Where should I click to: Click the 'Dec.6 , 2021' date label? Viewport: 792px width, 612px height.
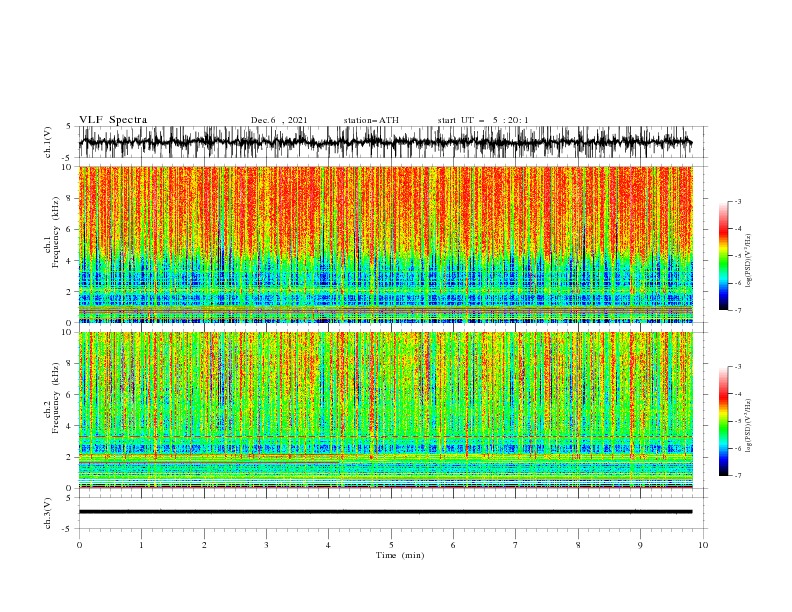click(279, 120)
